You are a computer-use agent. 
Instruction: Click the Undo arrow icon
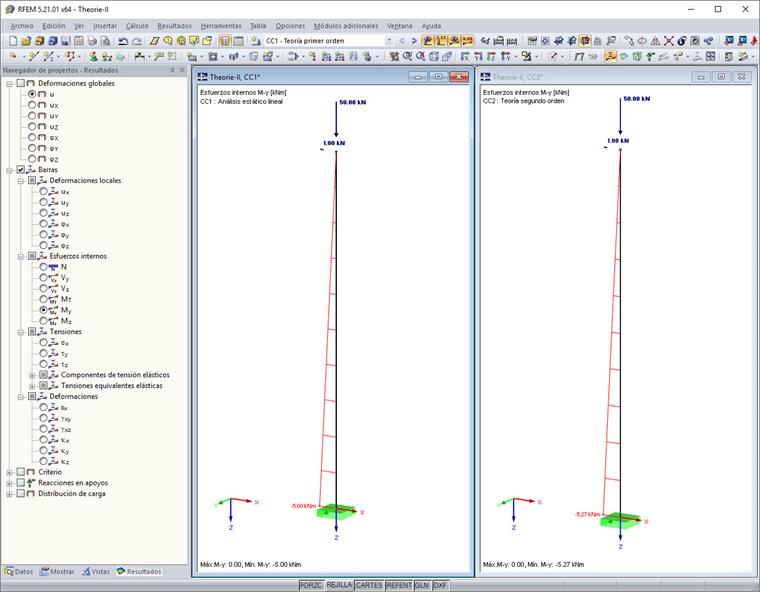point(123,41)
